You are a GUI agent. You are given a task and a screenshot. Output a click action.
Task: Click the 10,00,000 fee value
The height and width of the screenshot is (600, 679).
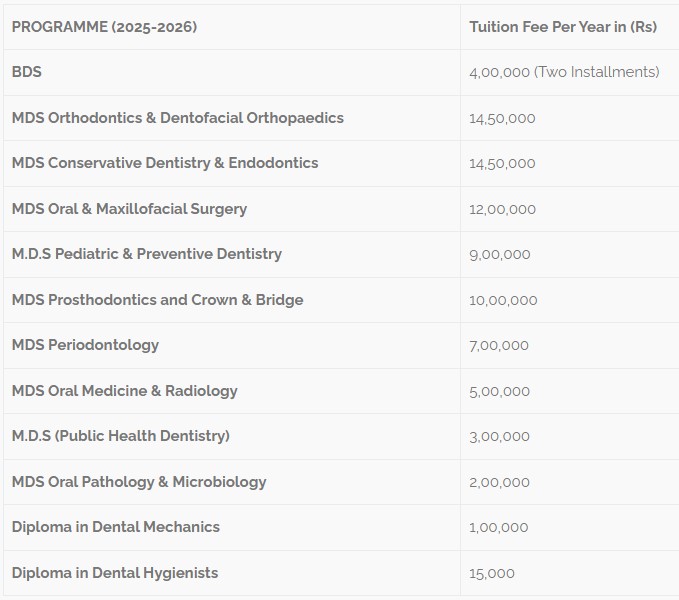(503, 300)
